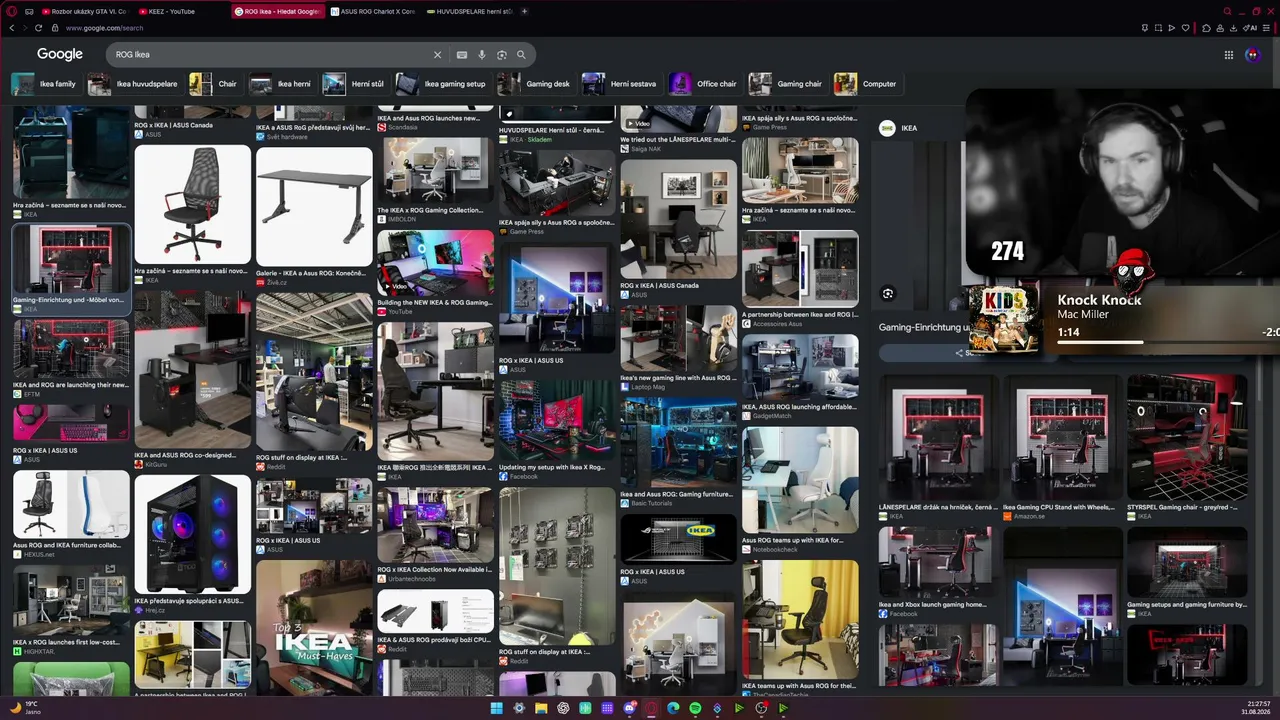The height and width of the screenshot is (720, 1280).
Task: Open the yellow-curtain chair image result
Action: tap(800, 619)
